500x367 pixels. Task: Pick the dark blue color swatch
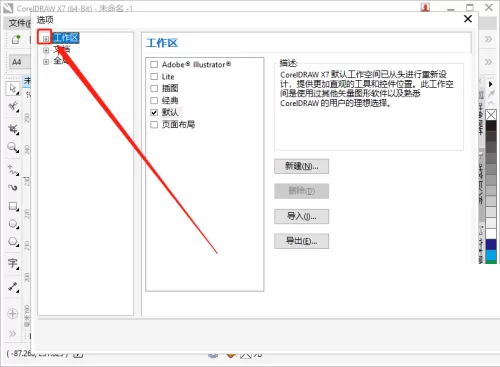point(491,244)
